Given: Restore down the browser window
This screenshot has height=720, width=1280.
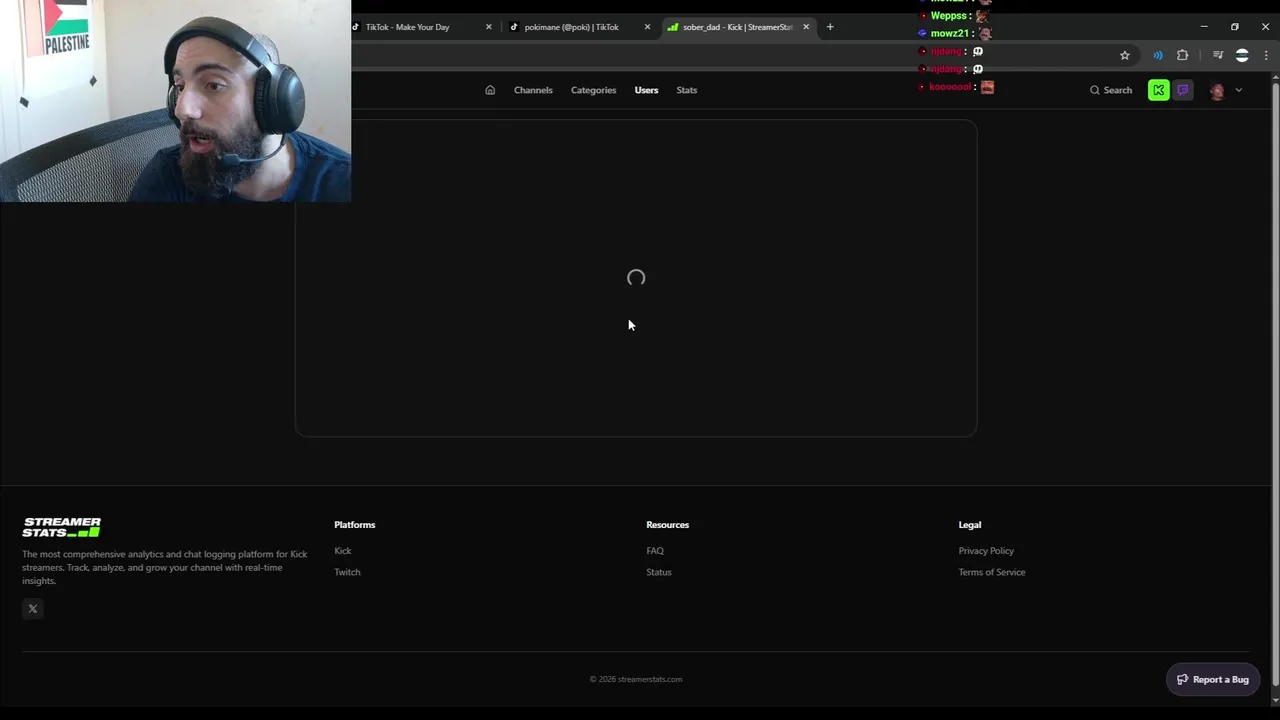Looking at the screenshot, I should pos(1235,27).
